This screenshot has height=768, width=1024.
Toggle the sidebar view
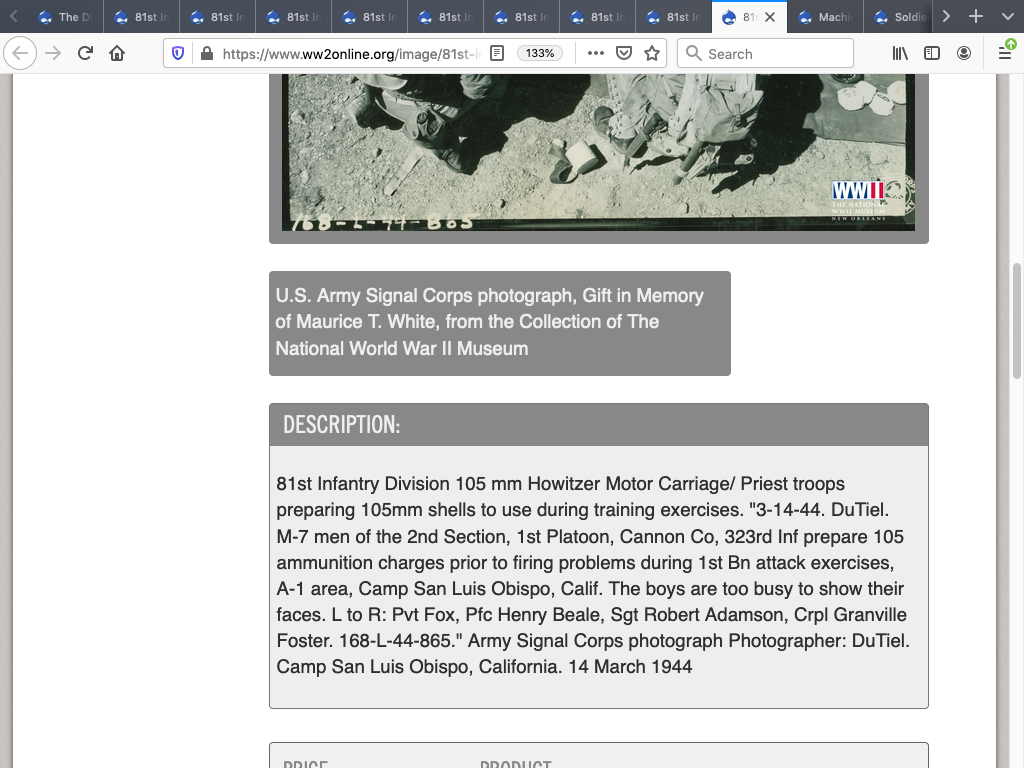(x=932, y=53)
